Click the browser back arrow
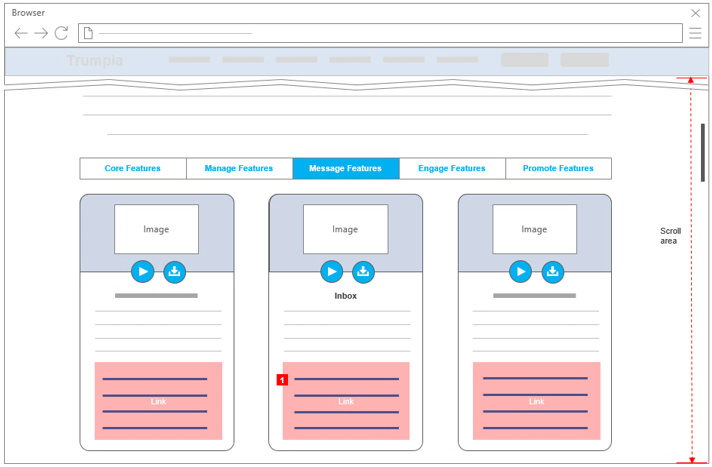This screenshot has height=467, width=712. click(21, 33)
